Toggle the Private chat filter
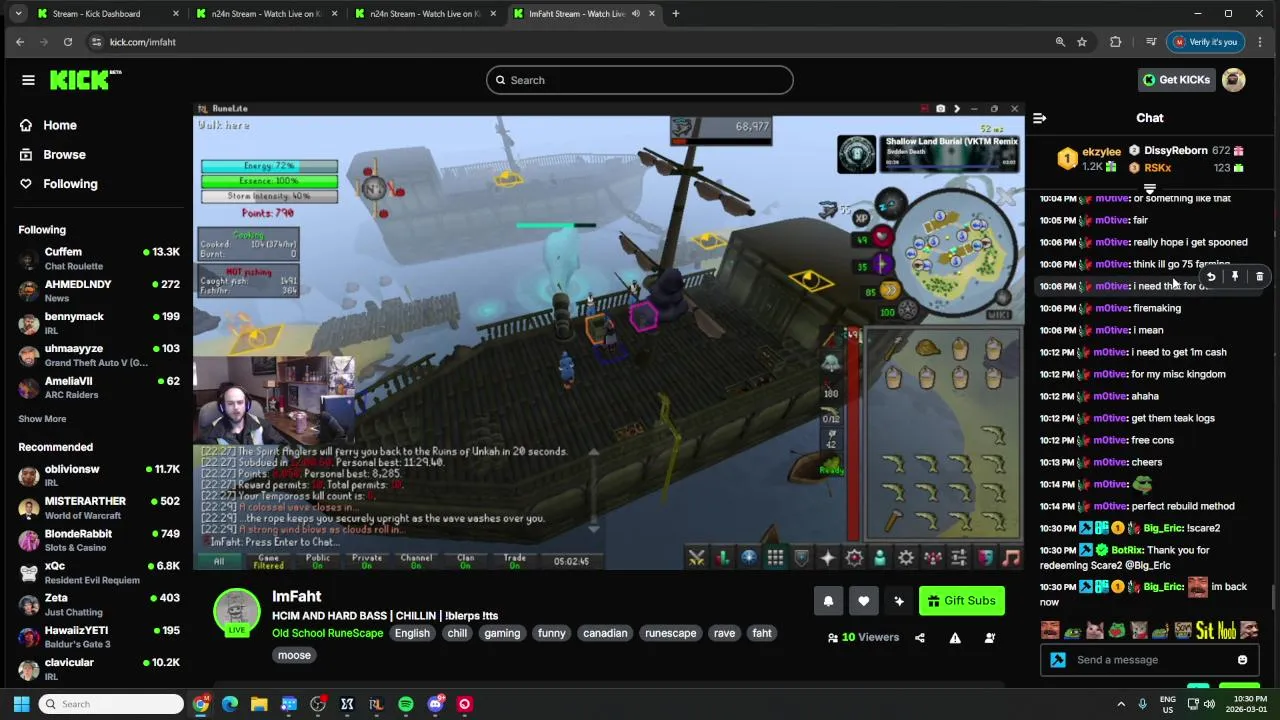The image size is (1280, 720). (x=367, y=561)
